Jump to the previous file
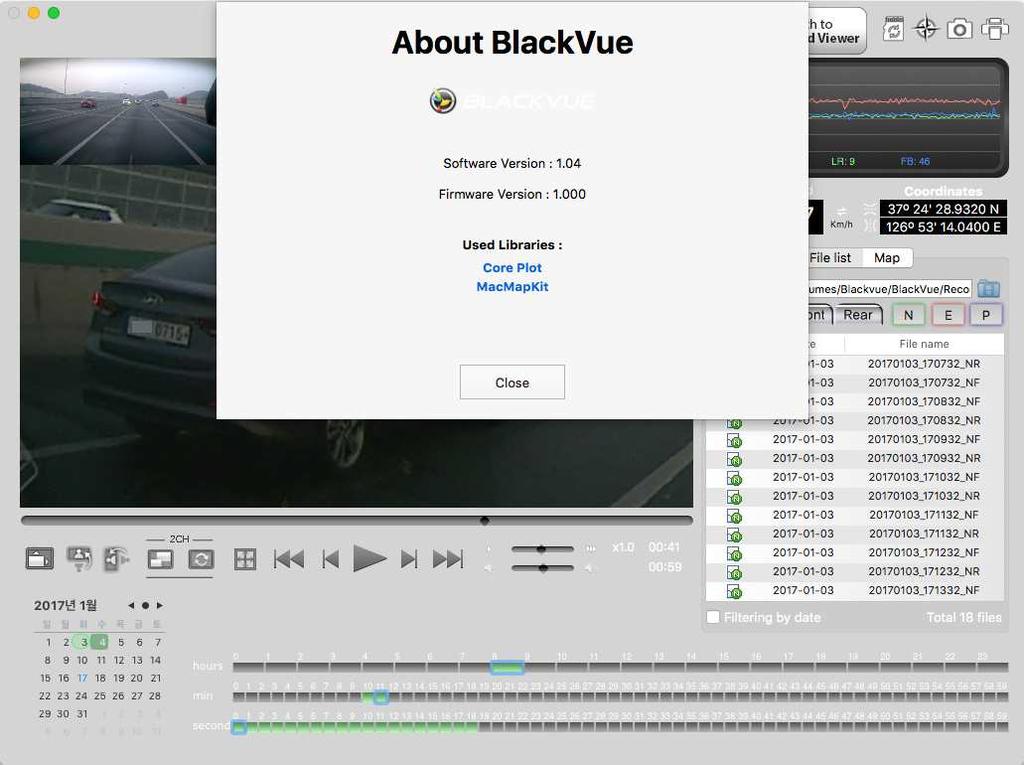Screen dimensions: 1024x765 click(x=289, y=559)
